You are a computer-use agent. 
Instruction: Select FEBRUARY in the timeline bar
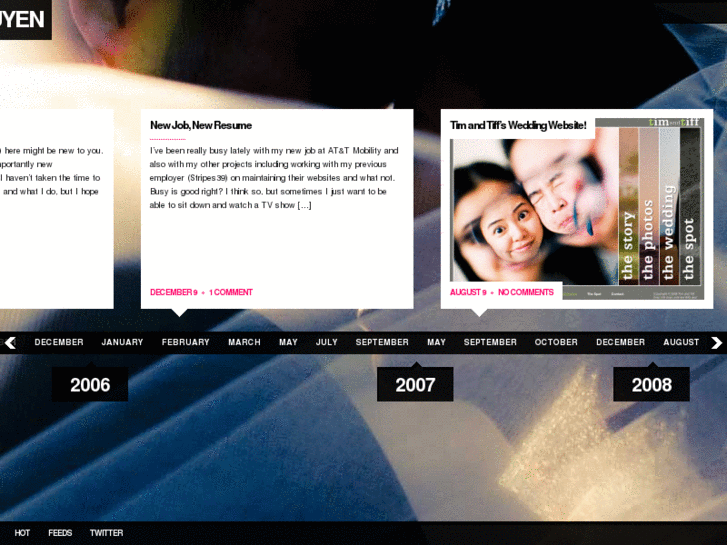(x=185, y=342)
